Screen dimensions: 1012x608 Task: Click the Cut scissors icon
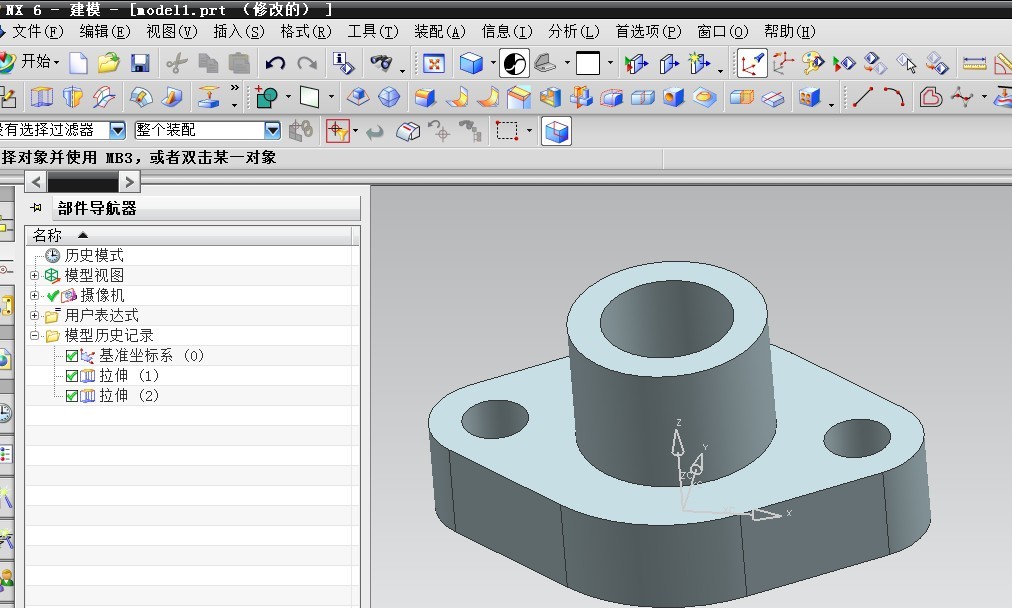[x=176, y=63]
